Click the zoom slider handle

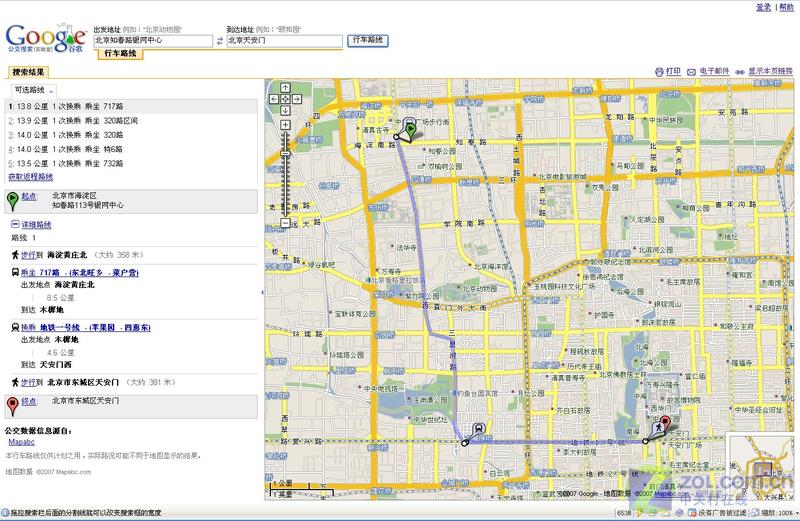click(285, 153)
